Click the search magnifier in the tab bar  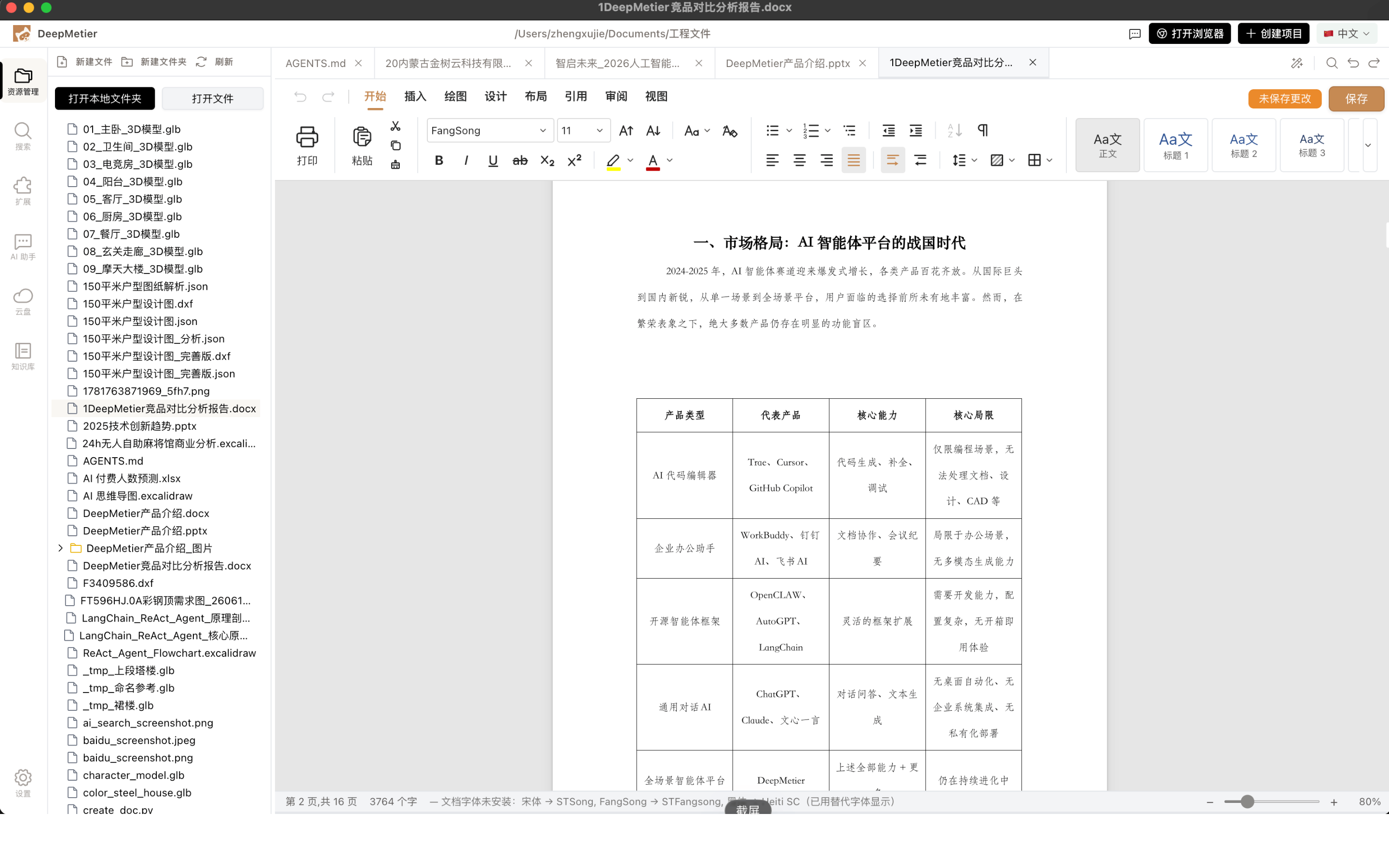point(1332,63)
